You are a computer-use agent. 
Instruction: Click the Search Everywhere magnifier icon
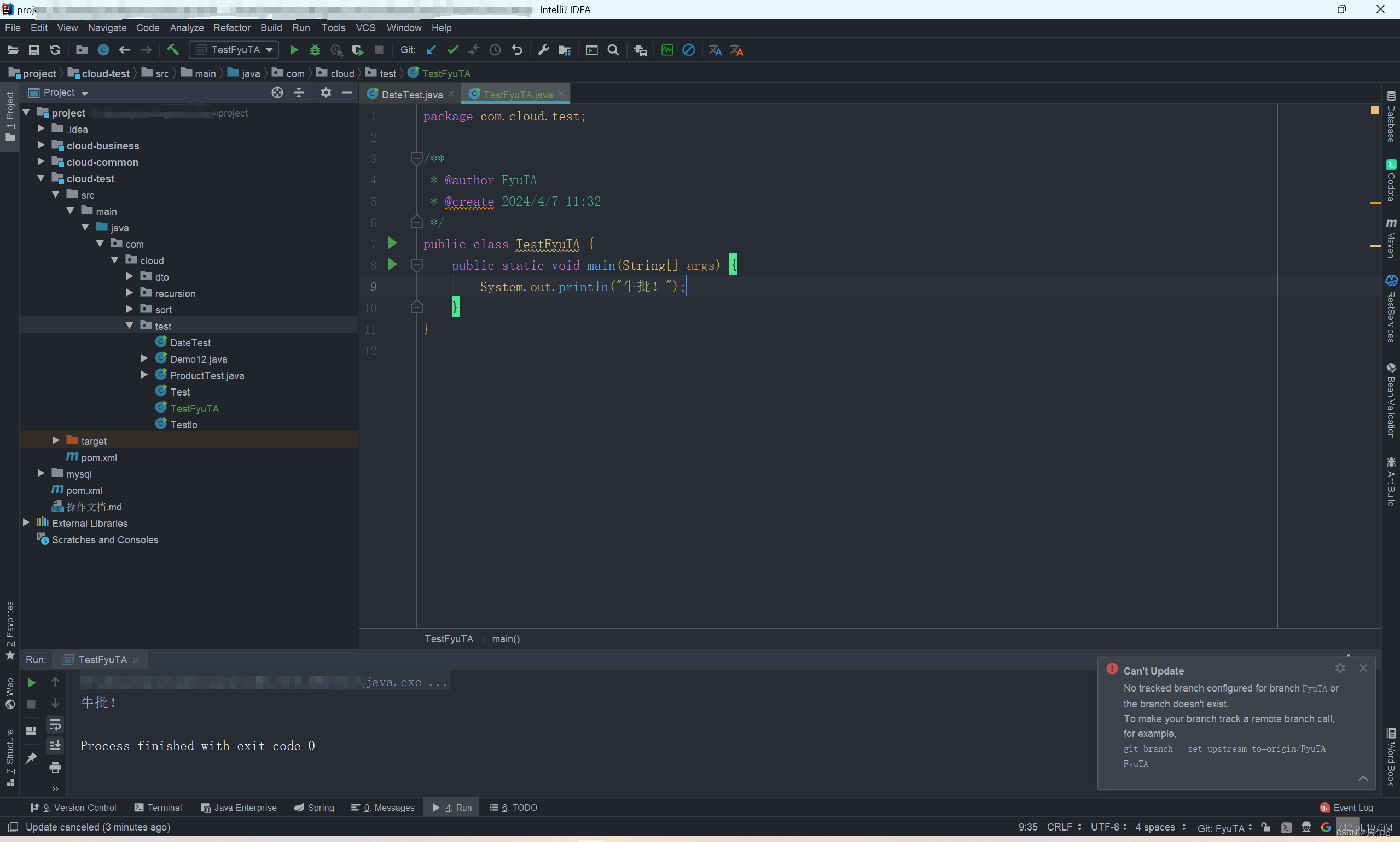613,50
